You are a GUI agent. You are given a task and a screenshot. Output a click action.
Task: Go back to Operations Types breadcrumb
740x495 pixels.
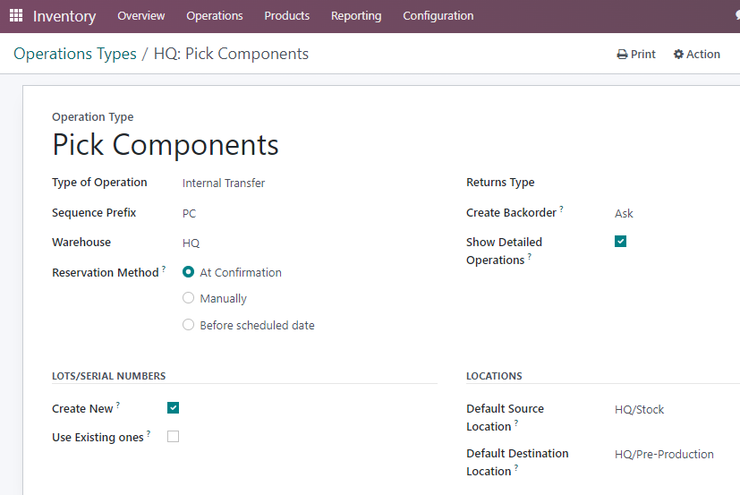tap(75, 54)
